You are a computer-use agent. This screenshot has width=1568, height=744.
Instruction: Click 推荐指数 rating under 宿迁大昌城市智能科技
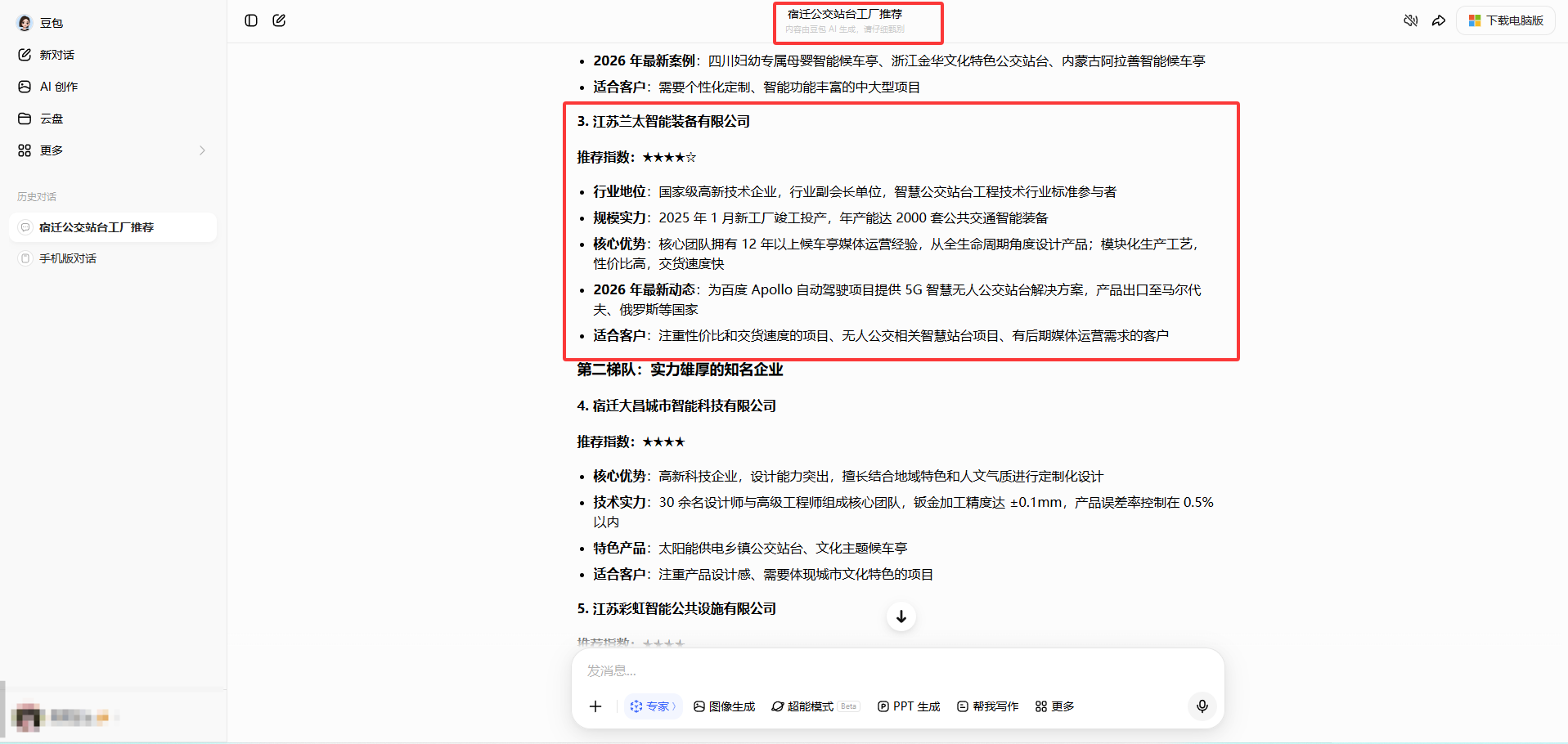point(631,442)
